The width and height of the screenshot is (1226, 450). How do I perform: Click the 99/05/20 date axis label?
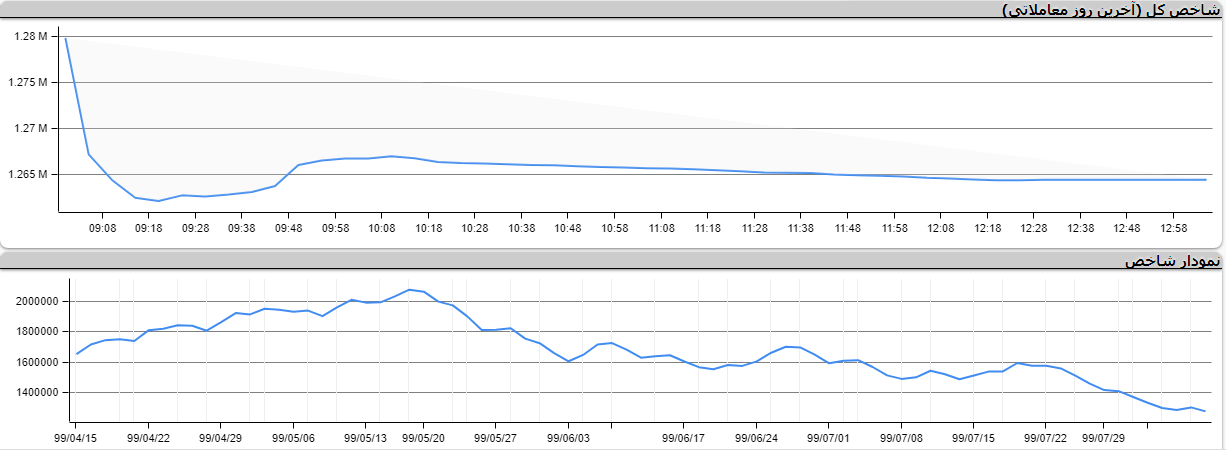[x=423, y=437]
